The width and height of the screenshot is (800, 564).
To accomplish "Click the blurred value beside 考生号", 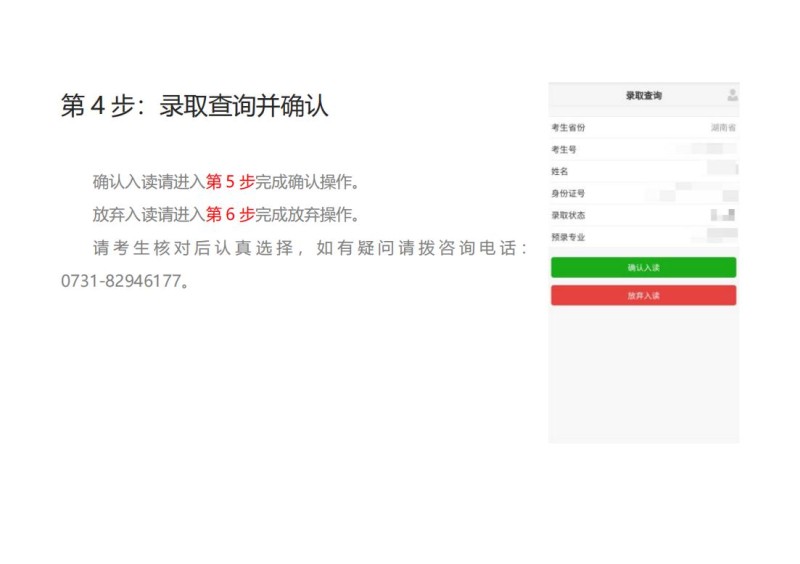I will tap(715, 150).
